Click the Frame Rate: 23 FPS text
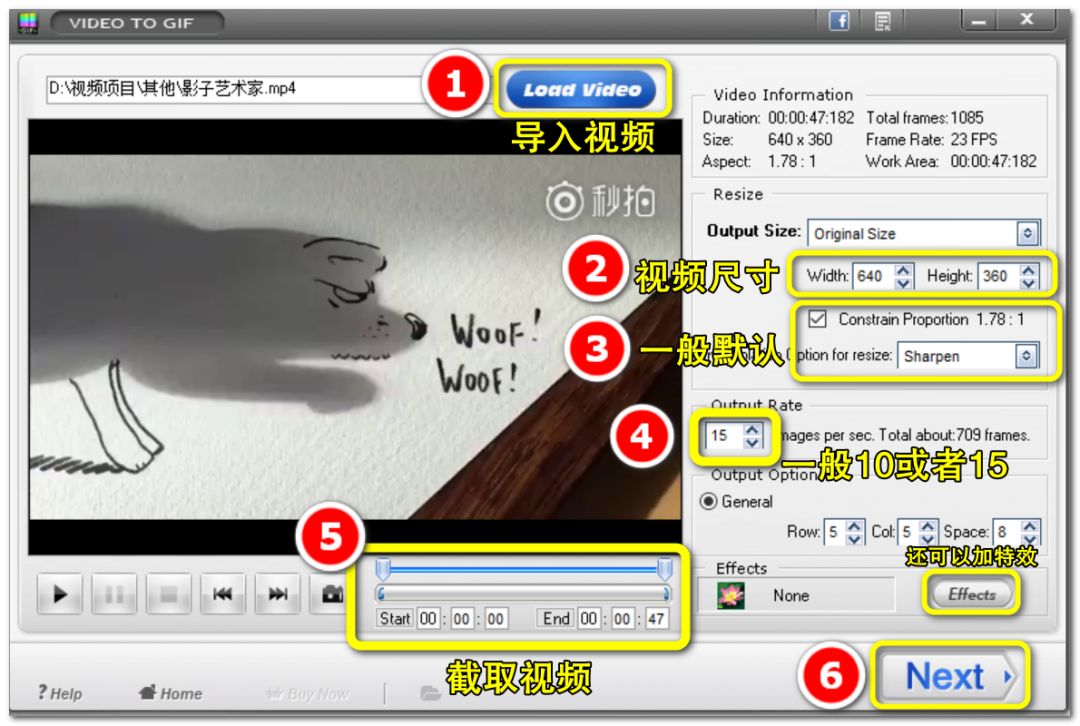The width and height of the screenshot is (1080, 726). click(x=931, y=140)
